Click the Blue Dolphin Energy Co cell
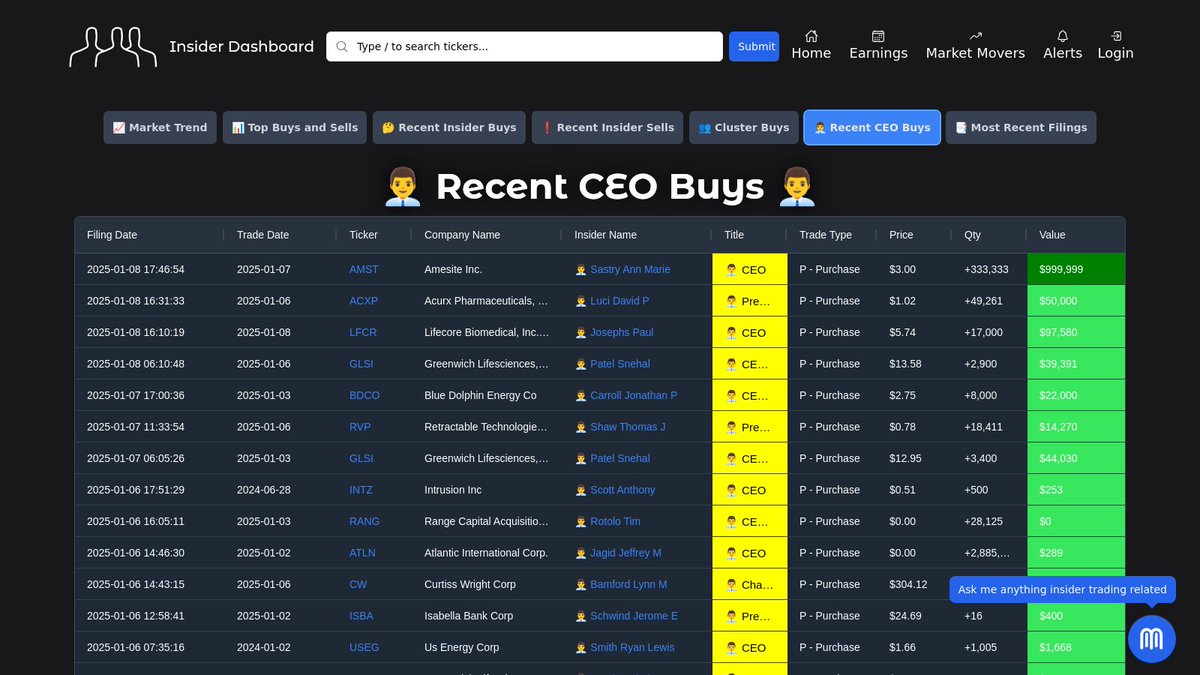The width and height of the screenshot is (1200, 675). [486, 395]
